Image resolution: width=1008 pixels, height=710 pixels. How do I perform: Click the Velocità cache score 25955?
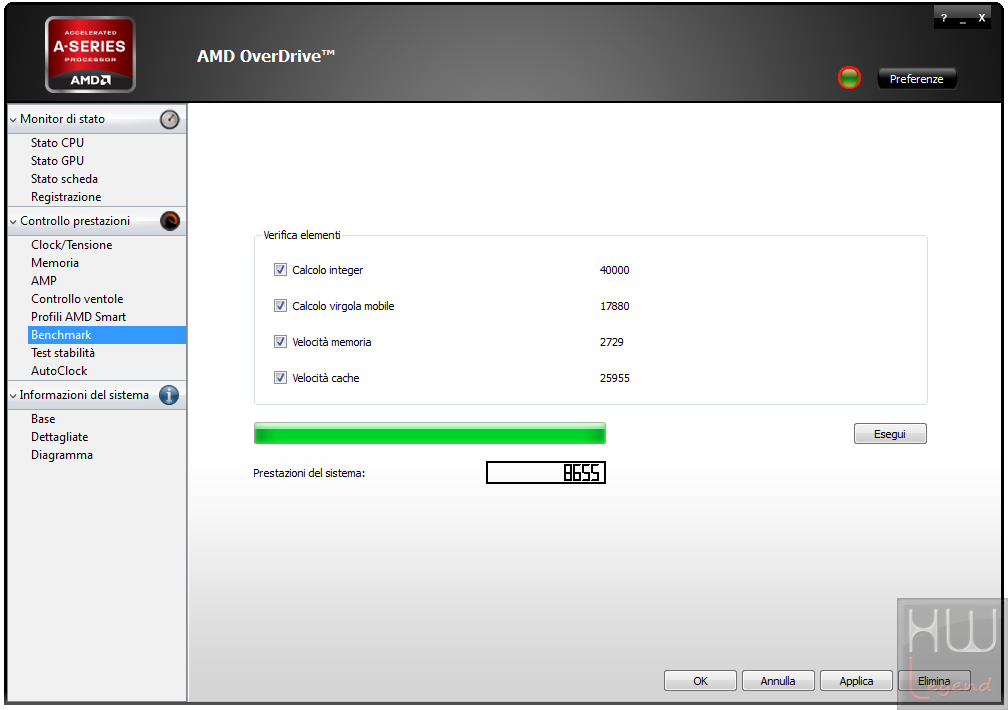coord(615,378)
